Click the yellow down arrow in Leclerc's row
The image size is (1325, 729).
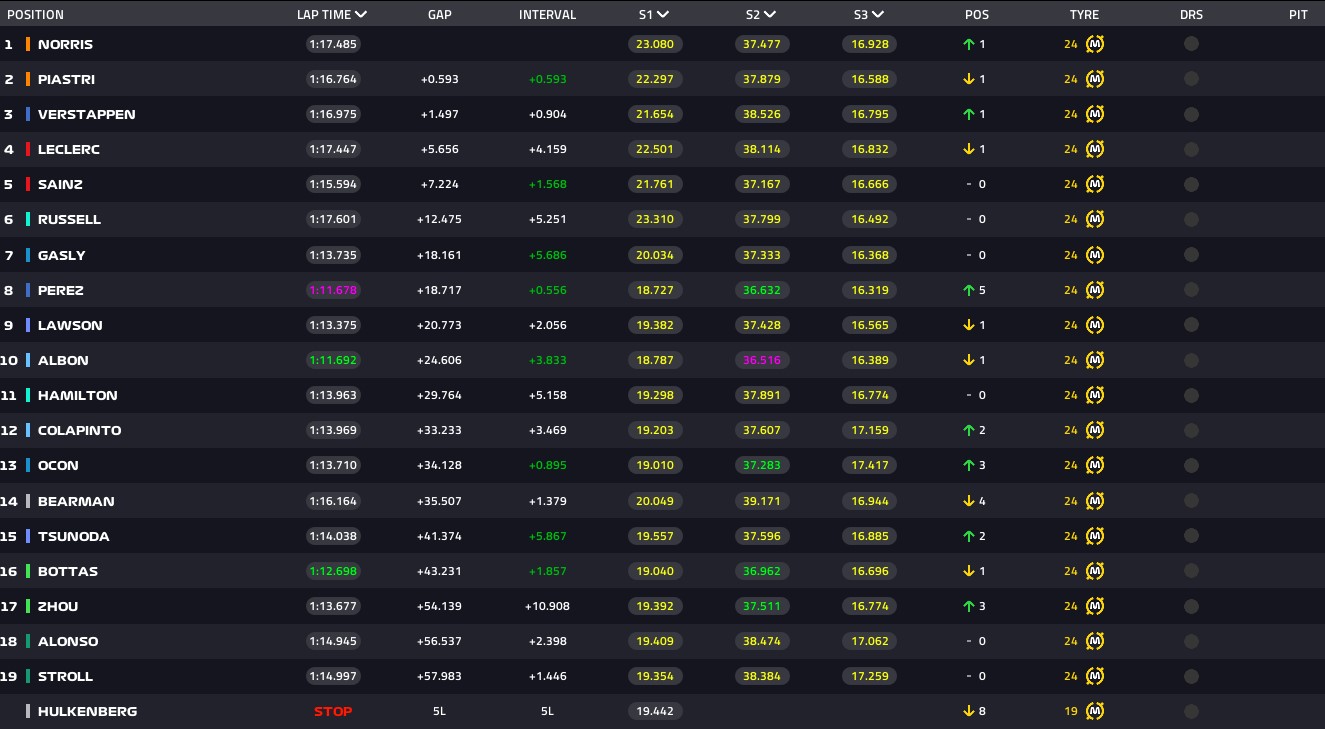coord(969,149)
